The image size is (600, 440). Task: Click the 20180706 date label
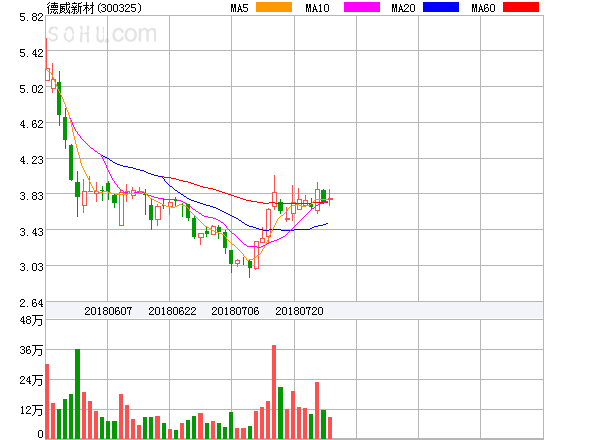point(235,311)
